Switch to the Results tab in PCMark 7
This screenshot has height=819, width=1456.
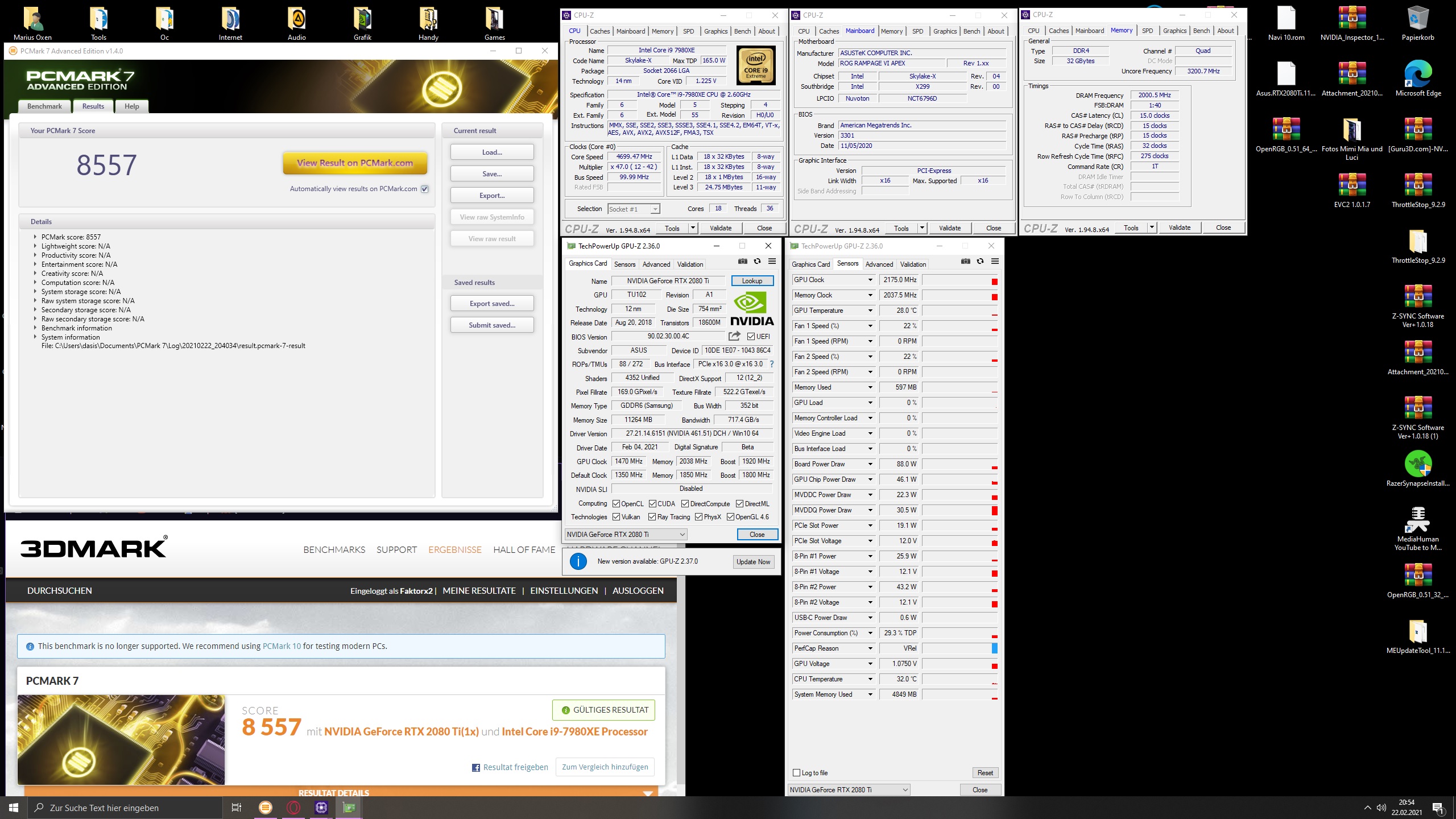[93, 106]
